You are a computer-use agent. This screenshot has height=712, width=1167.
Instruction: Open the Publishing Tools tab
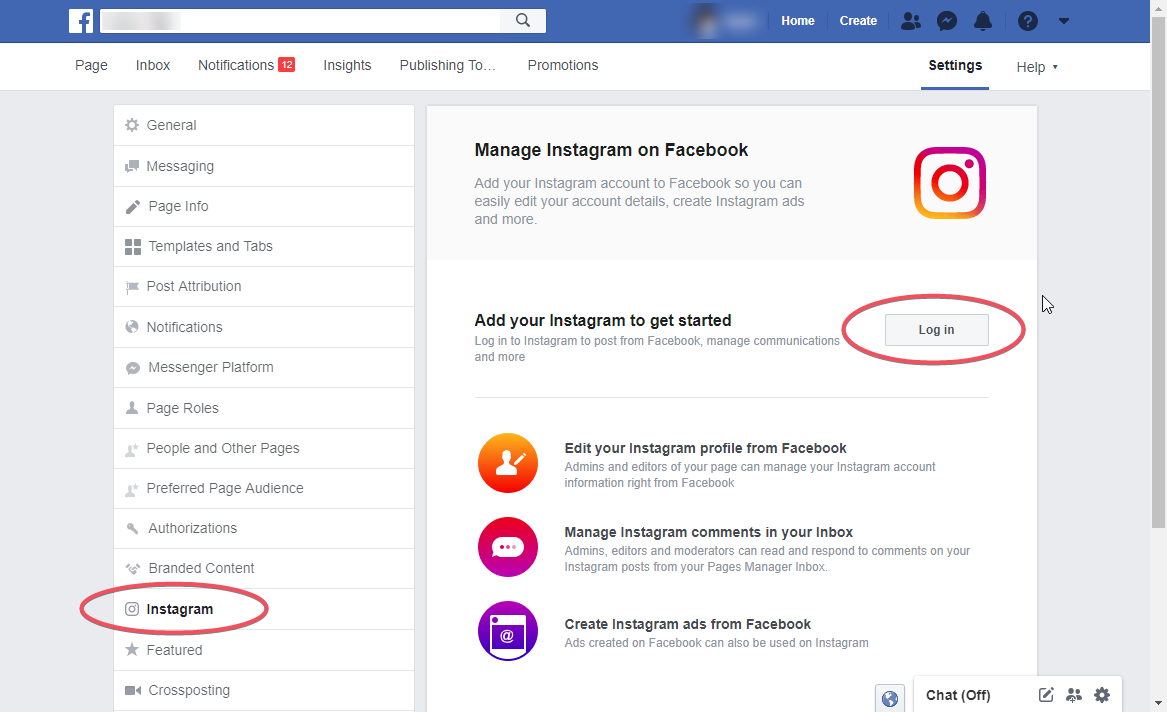pyautogui.click(x=447, y=65)
